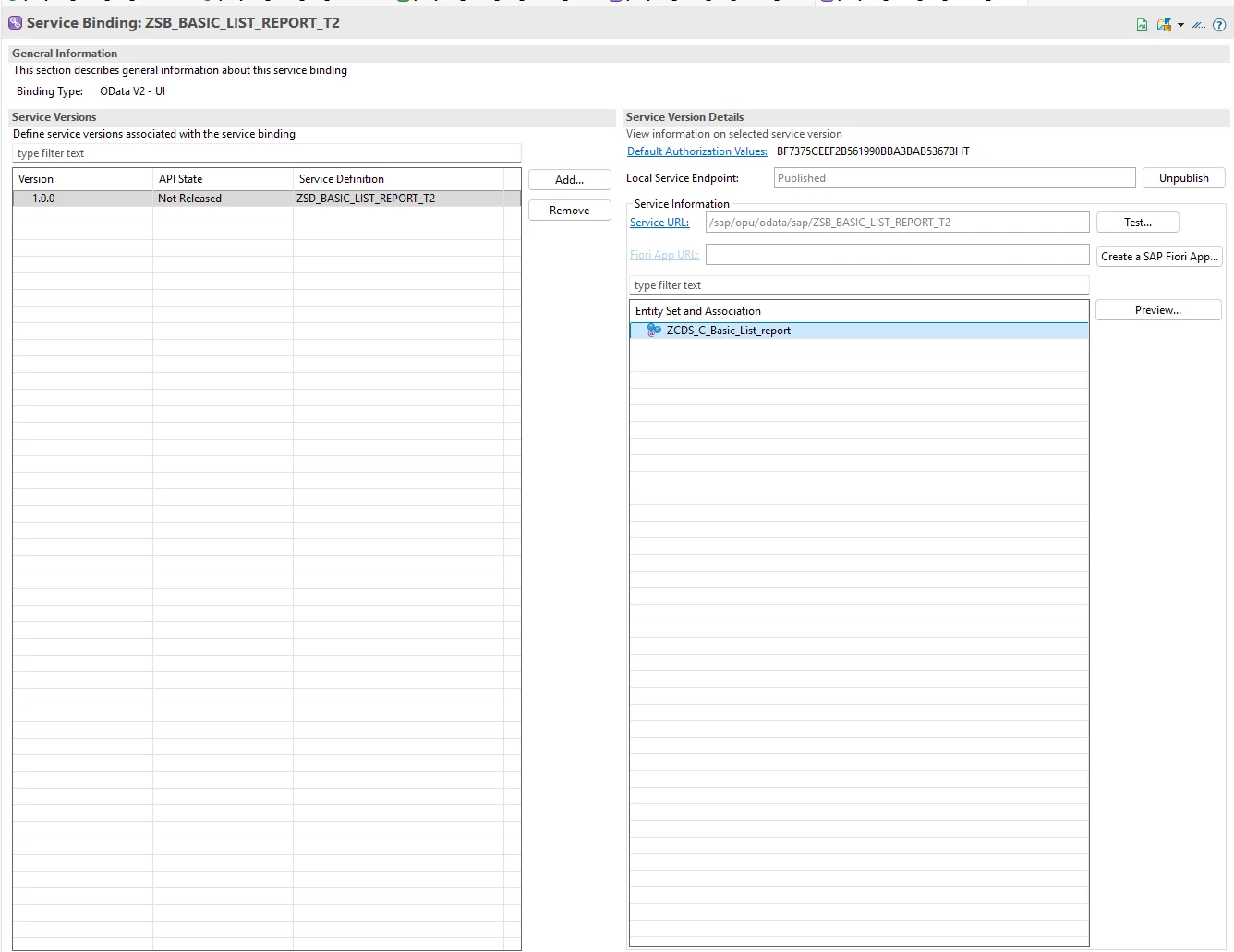
Task: Click the Service URL text field
Action: click(x=897, y=223)
